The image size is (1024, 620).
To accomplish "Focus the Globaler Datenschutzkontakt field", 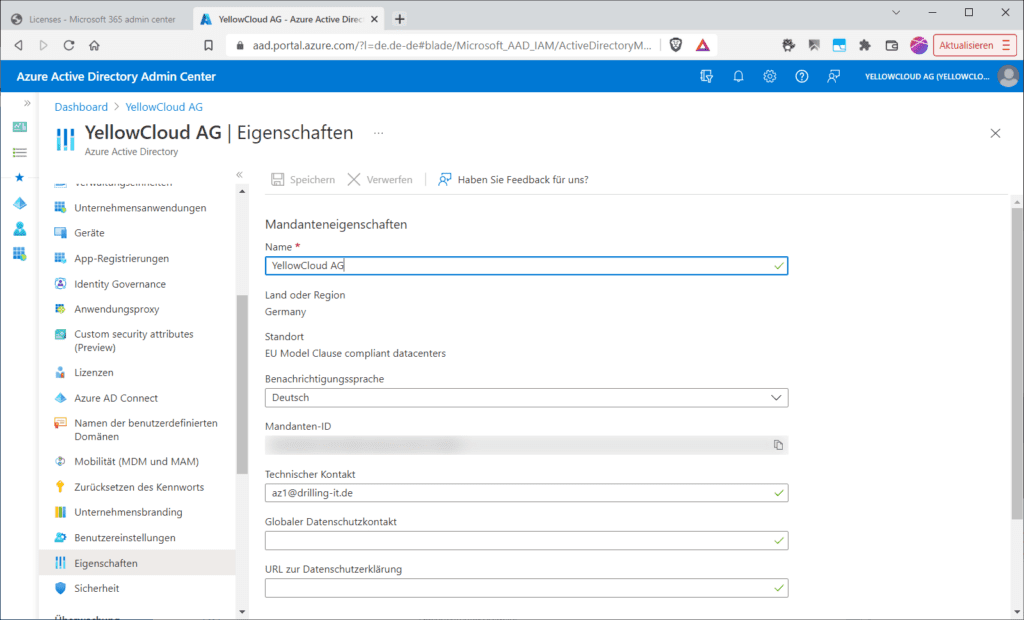I will [x=526, y=540].
